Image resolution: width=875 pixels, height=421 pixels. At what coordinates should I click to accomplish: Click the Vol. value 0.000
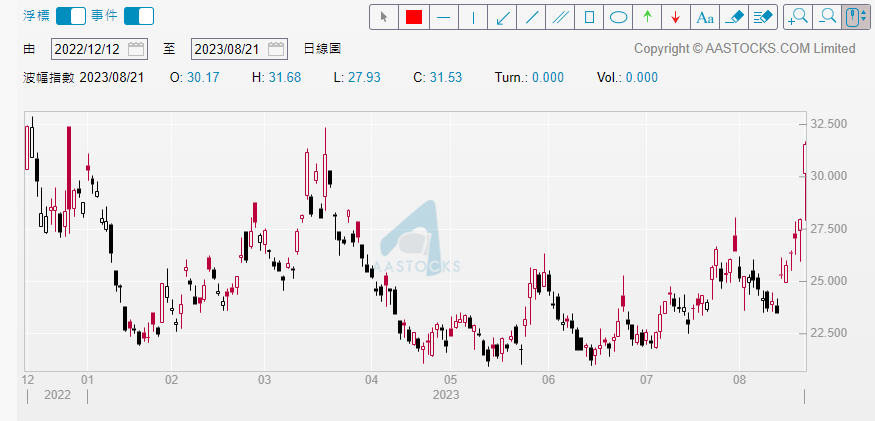point(642,78)
